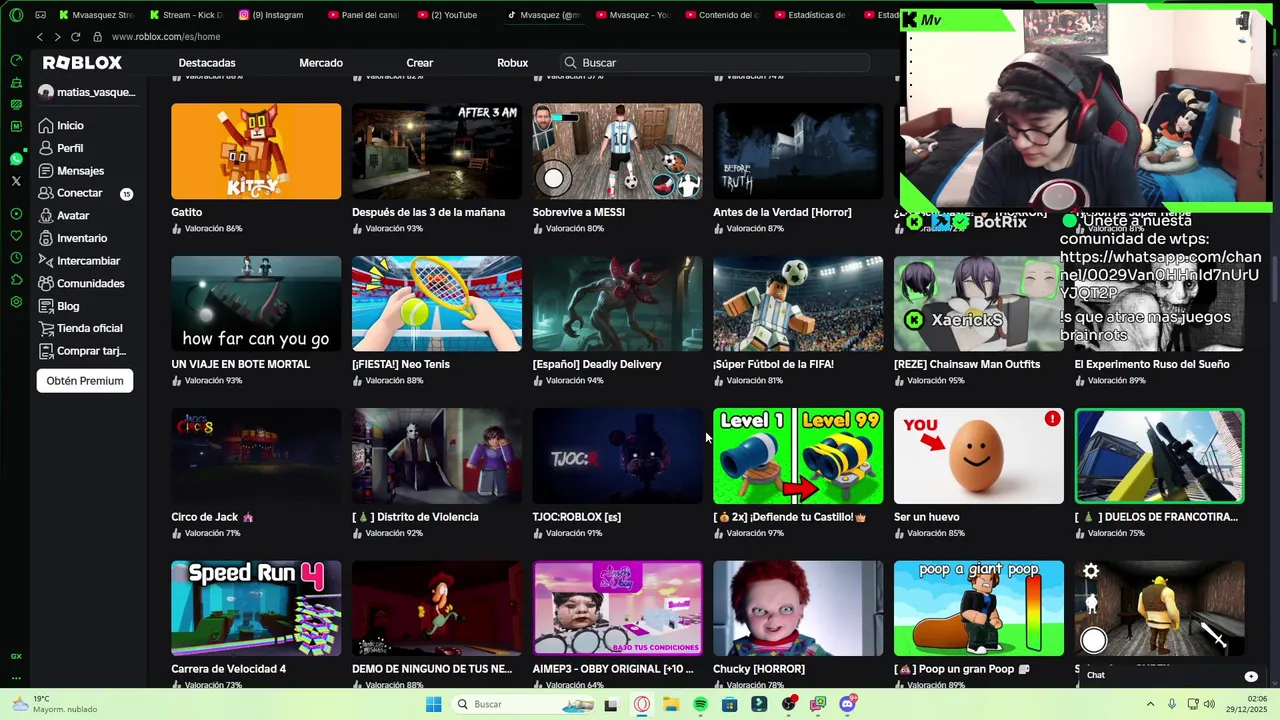The image size is (1280, 720).
Task: Open the Distrito de Violencia thumbnail
Action: [x=437, y=456]
